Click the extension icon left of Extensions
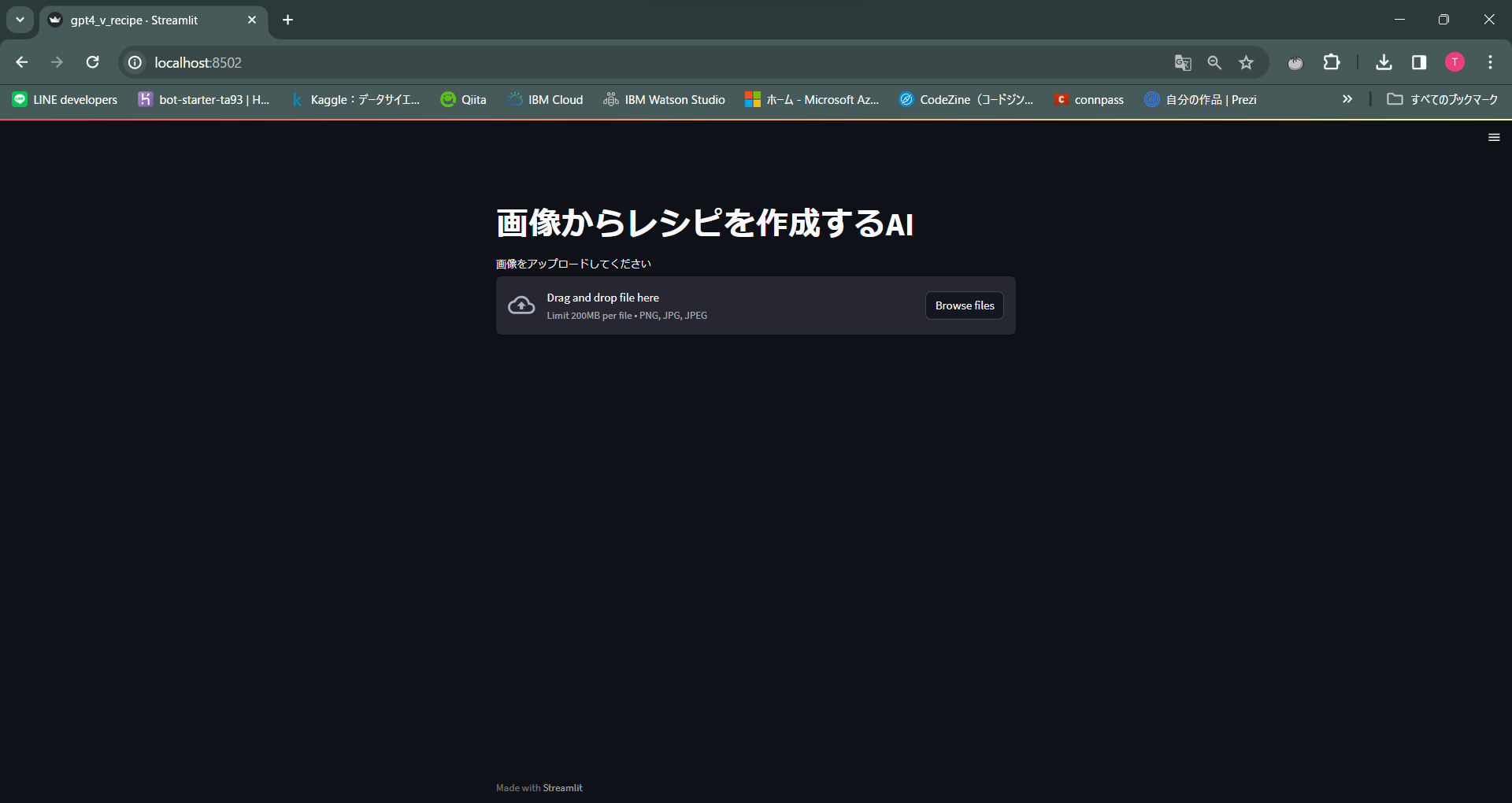This screenshot has height=803, width=1512. pos(1295,62)
